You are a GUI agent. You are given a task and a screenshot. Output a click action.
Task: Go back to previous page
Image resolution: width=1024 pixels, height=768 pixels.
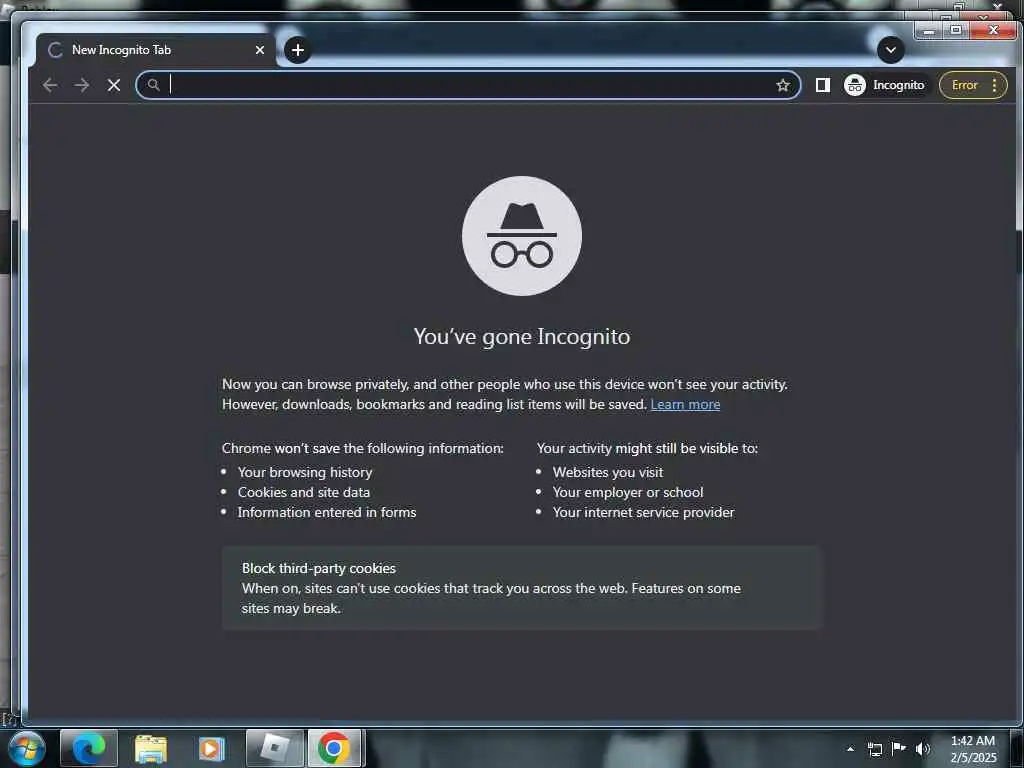[50, 85]
